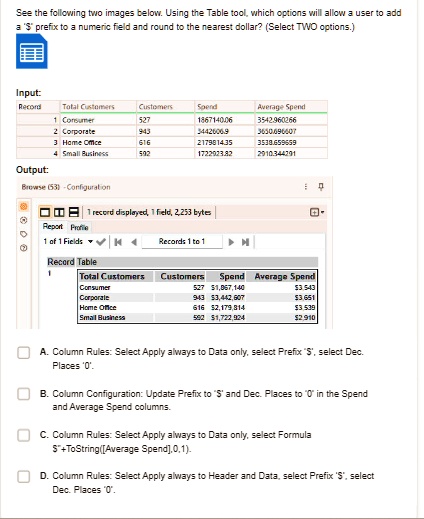Check option C Formula checkbox
This screenshot has height=519, width=424.
click(x=24, y=435)
